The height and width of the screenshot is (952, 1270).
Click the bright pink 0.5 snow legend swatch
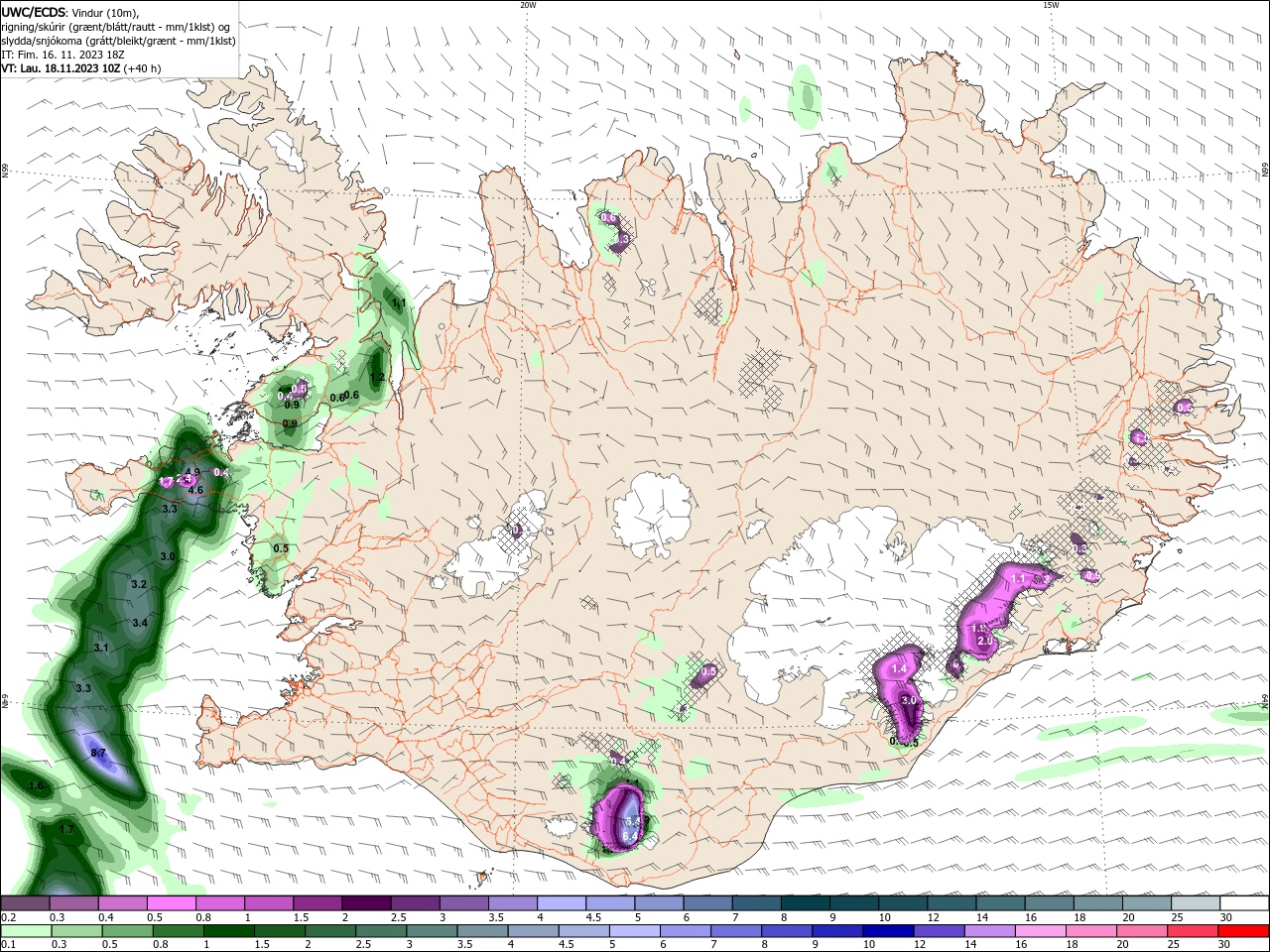[x=171, y=903]
